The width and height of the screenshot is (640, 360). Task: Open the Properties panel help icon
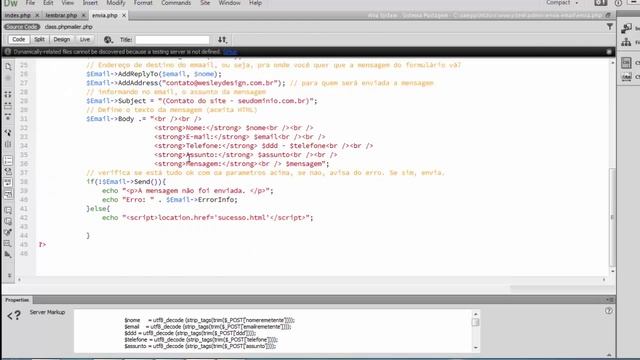[x=609, y=311]
